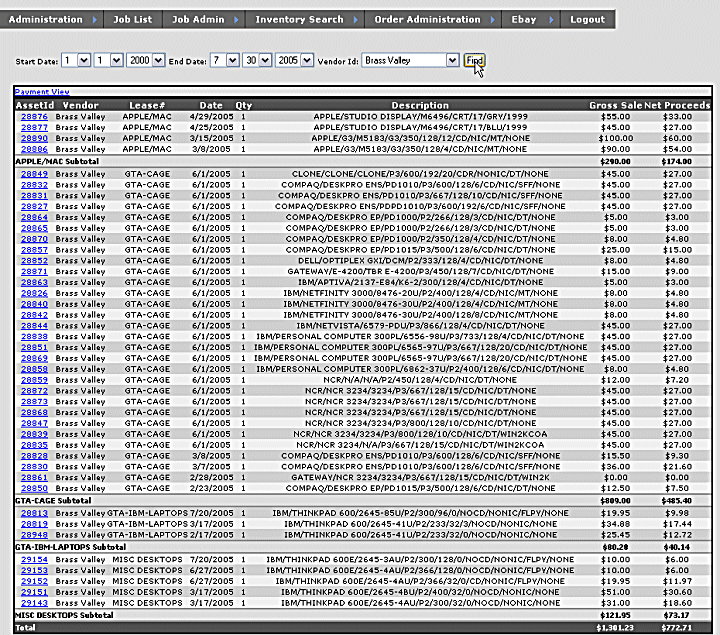Viewport: 720px width, 635px height.
Task: Open asset 28871 link
Action: pos(34,271)
